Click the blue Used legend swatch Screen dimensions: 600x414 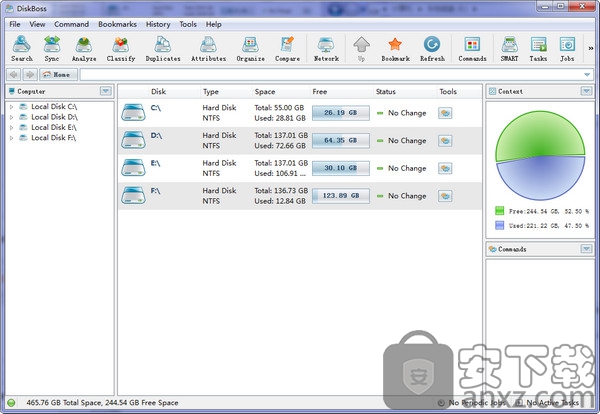[499, 225]
